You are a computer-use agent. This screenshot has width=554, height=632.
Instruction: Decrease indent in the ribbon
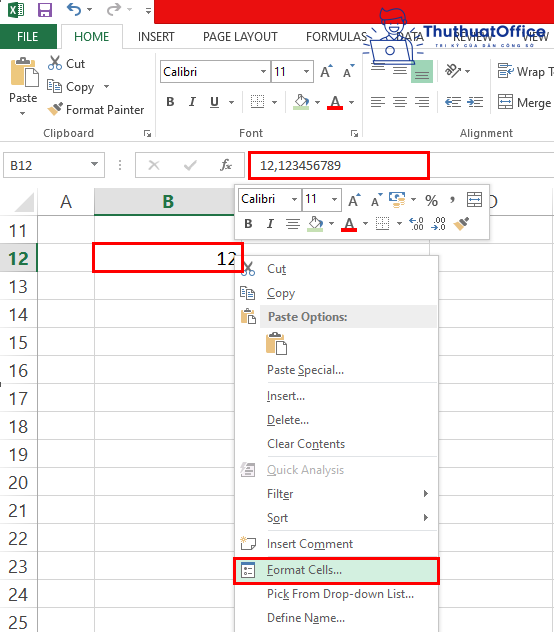pos(453,102)
